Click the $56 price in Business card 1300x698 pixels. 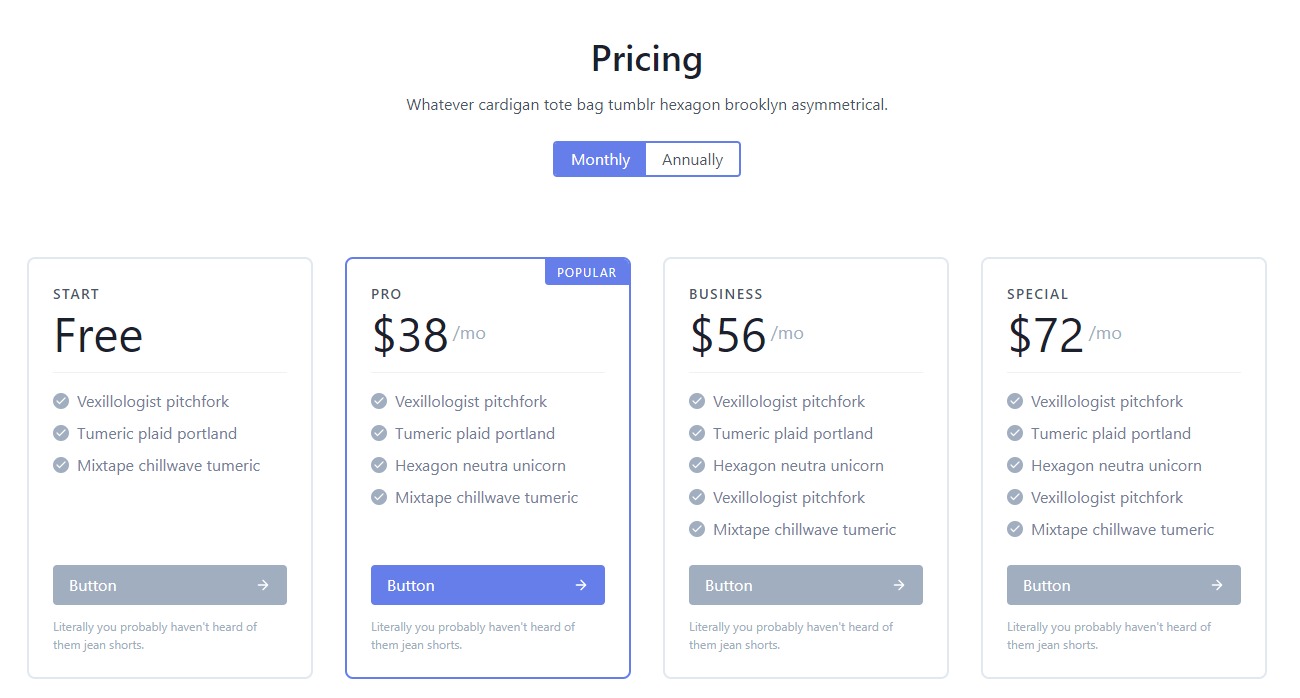(x=728, y=335)
